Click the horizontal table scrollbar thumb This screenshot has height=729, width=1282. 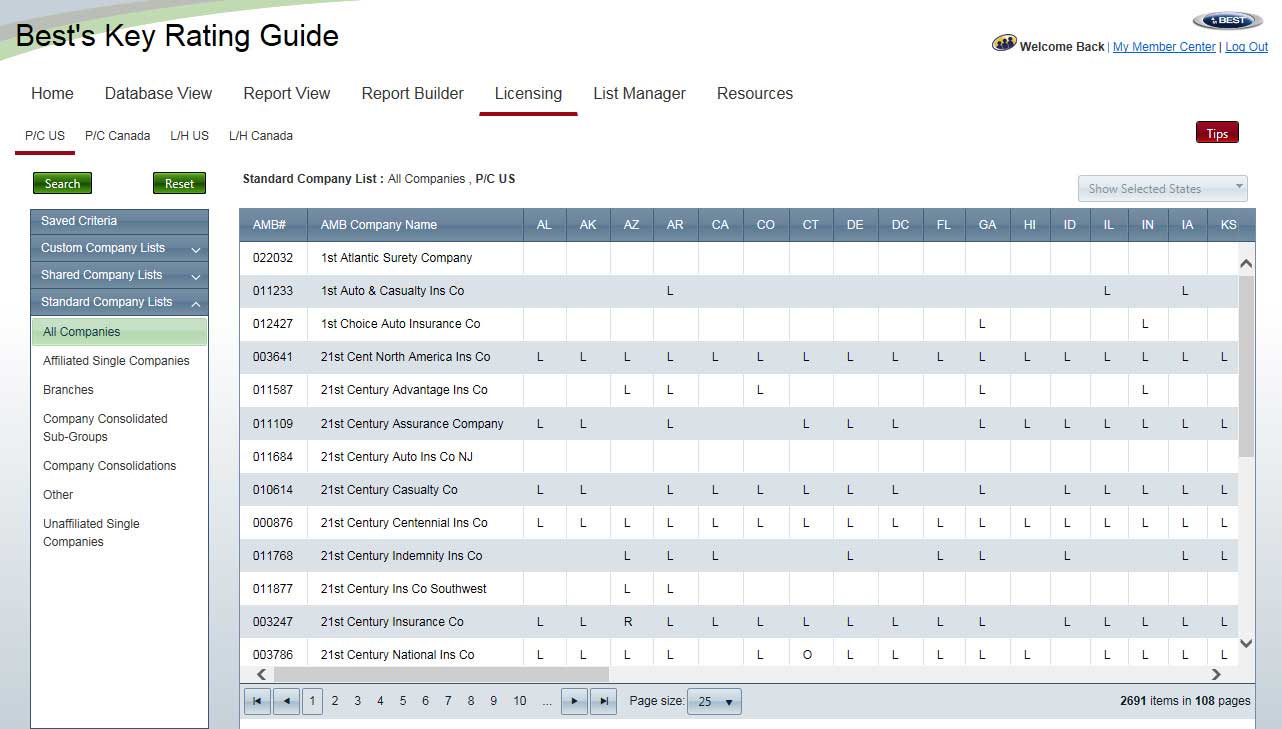point(441,675)
